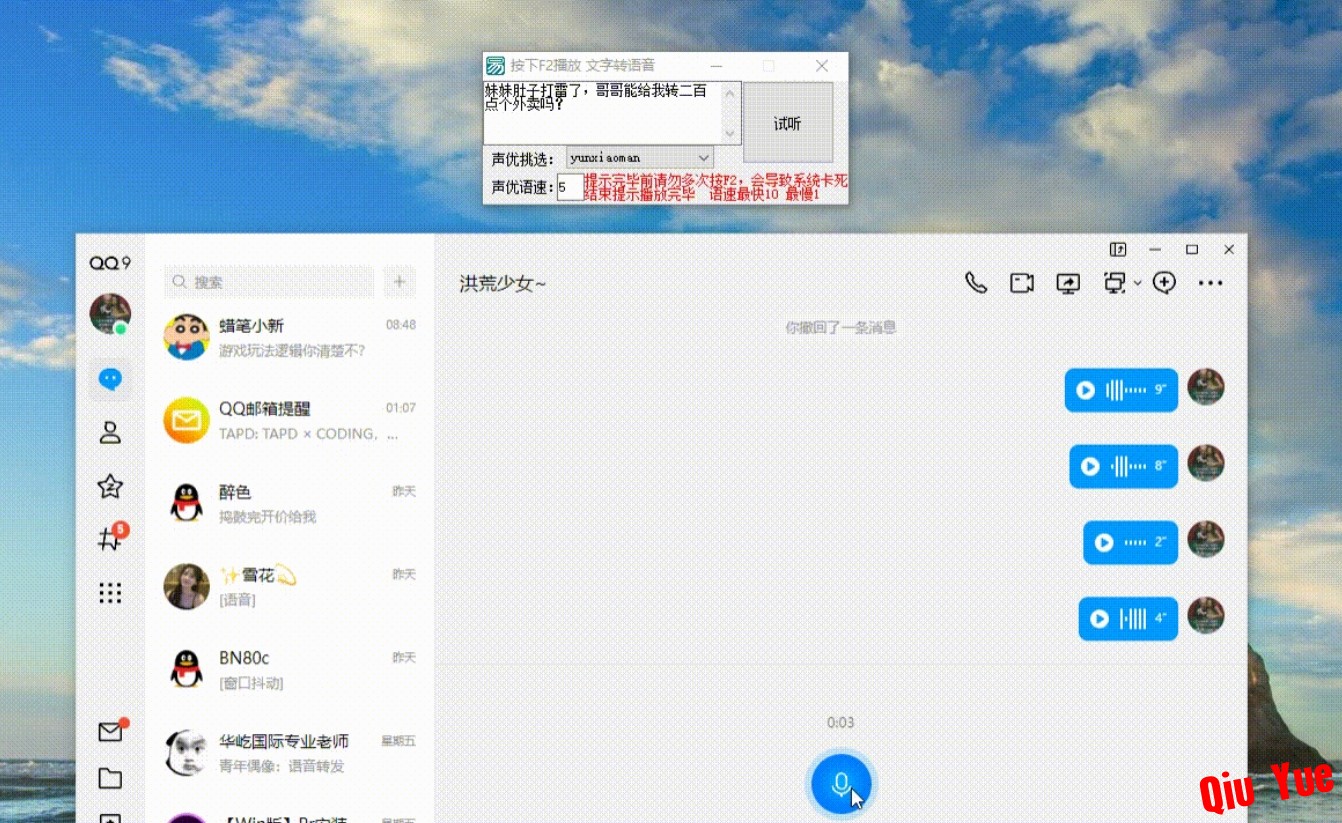
Task: Open the apps grid in the QQ sidebar
Action: (x=110, y=593)
